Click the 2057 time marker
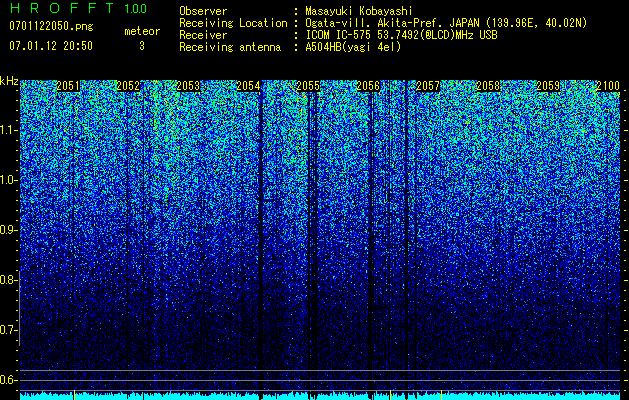The width and height of the screenshot is (629, 400). click(428, 86)
